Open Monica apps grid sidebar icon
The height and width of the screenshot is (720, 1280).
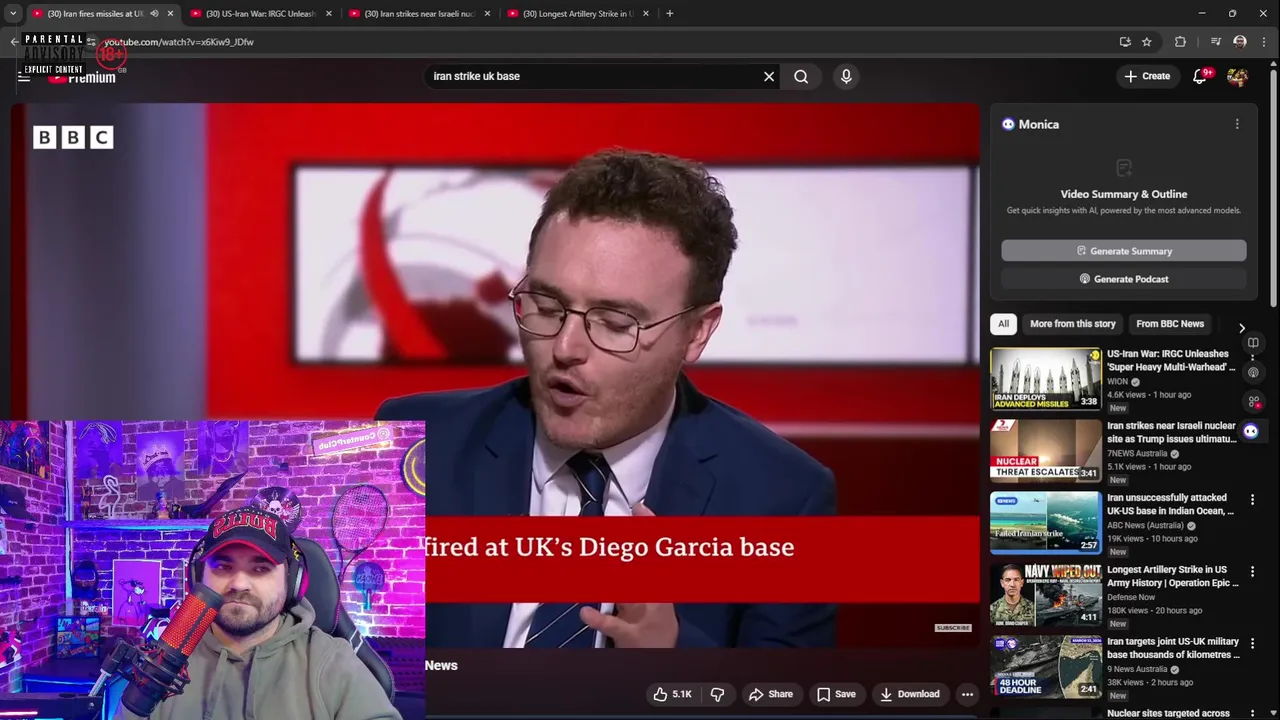[x=1253, y=401]
